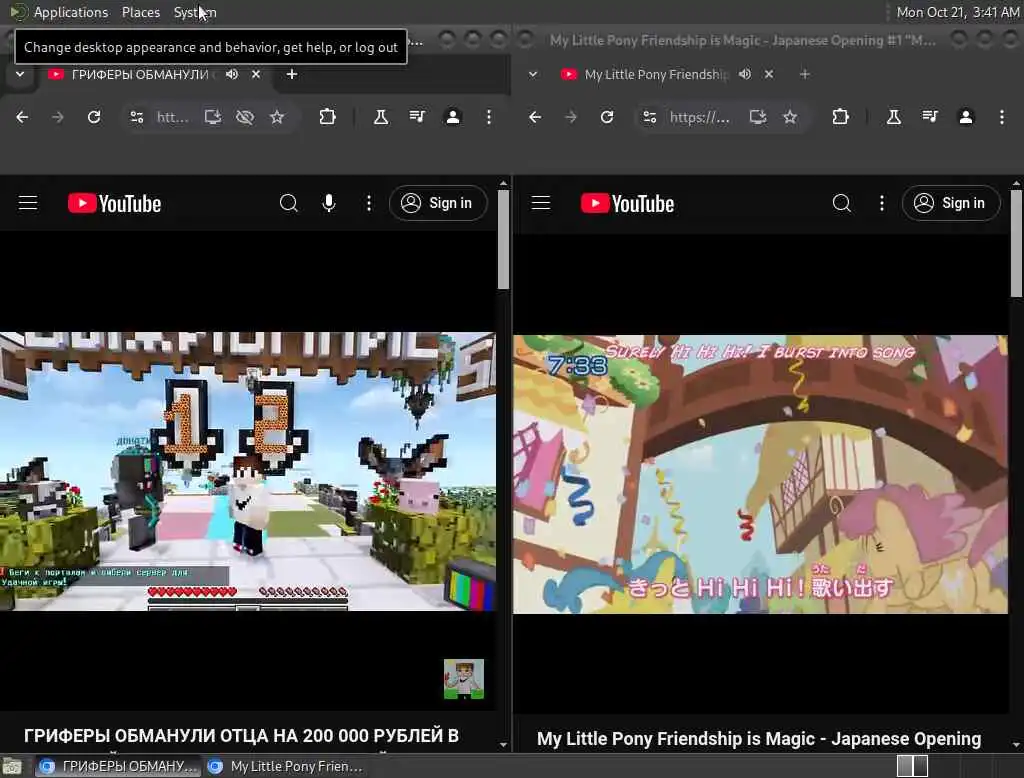This screenshot has width=1024, height=778.
Task: Open extensions puzzle icon in left browser
Action: pos(327,117)
